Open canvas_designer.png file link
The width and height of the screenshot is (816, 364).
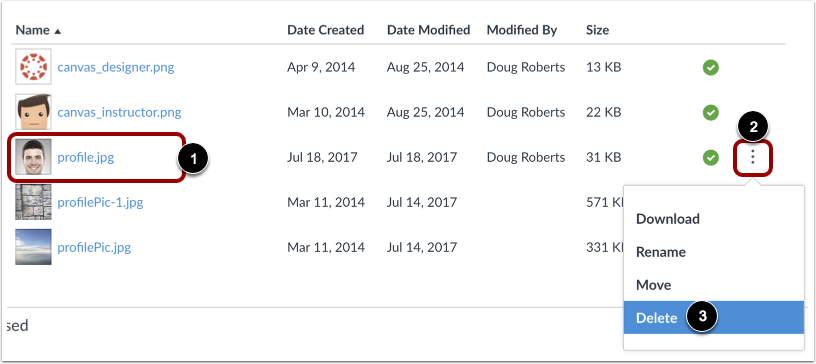(x=116, y=67)
